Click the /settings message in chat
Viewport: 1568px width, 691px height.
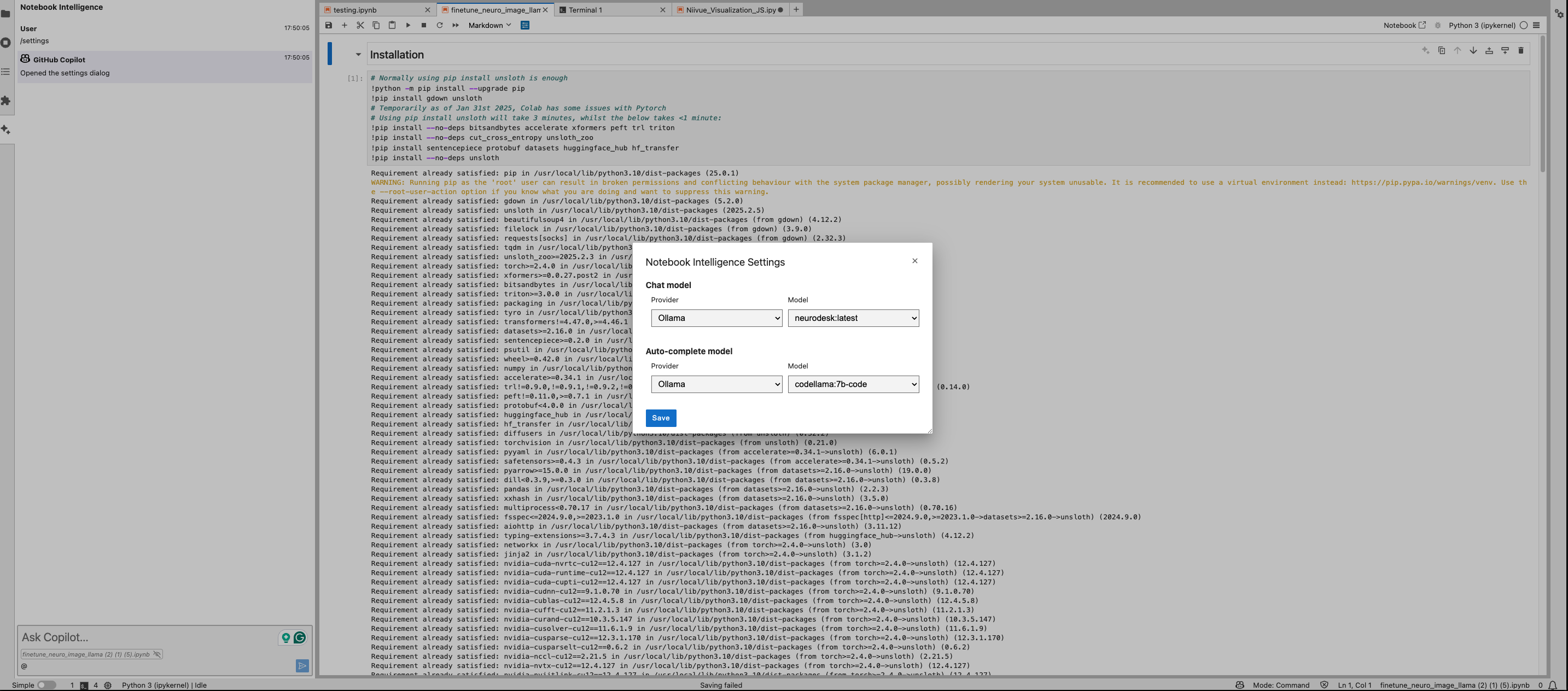(x=34, y=41)
